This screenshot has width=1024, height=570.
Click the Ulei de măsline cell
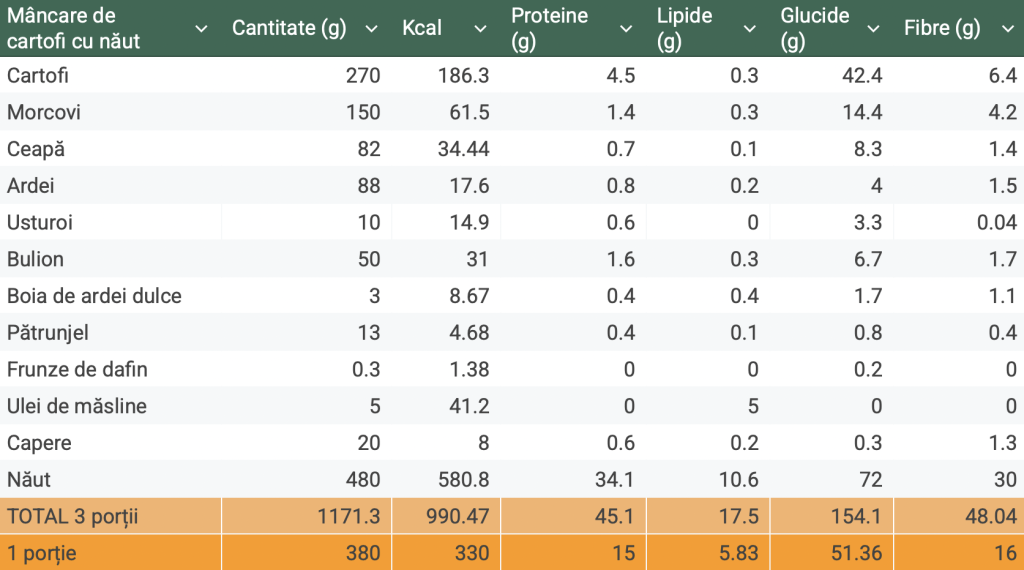pyautogui.click(x=77, y=406)
